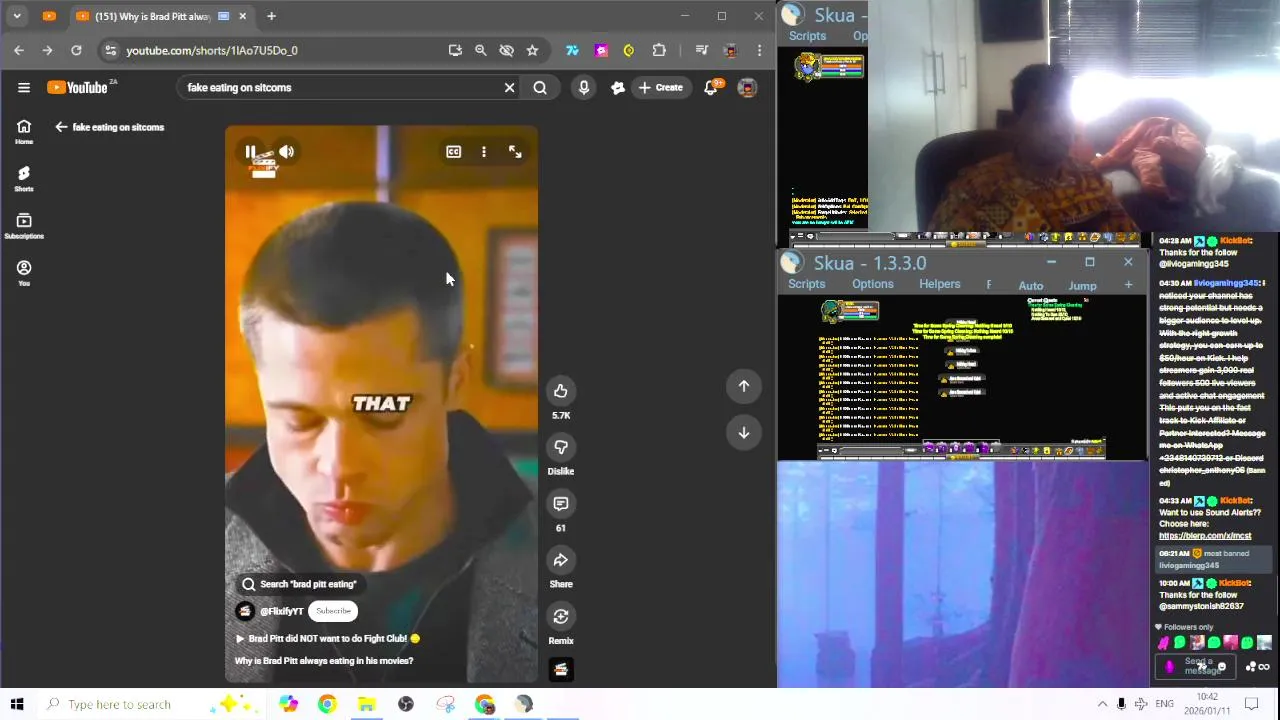1280x720 pixels.
Task: Open Jump menu in Skua window
Action: click(1082, 286)
